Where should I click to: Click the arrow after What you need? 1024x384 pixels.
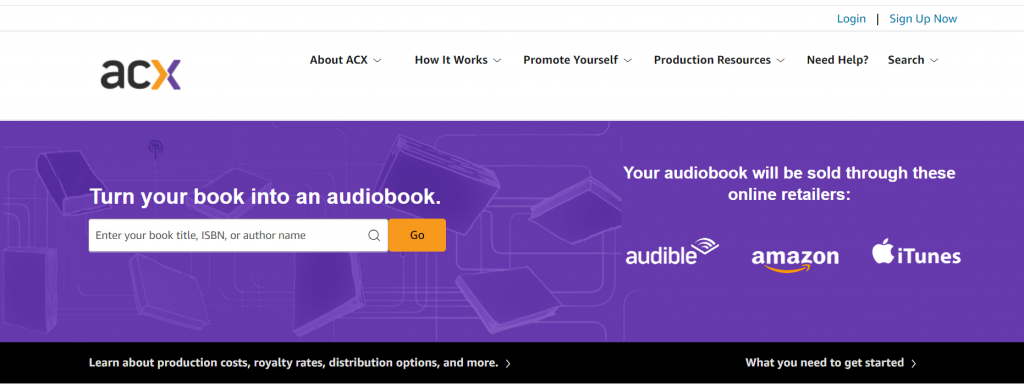[x=914, y=363]
